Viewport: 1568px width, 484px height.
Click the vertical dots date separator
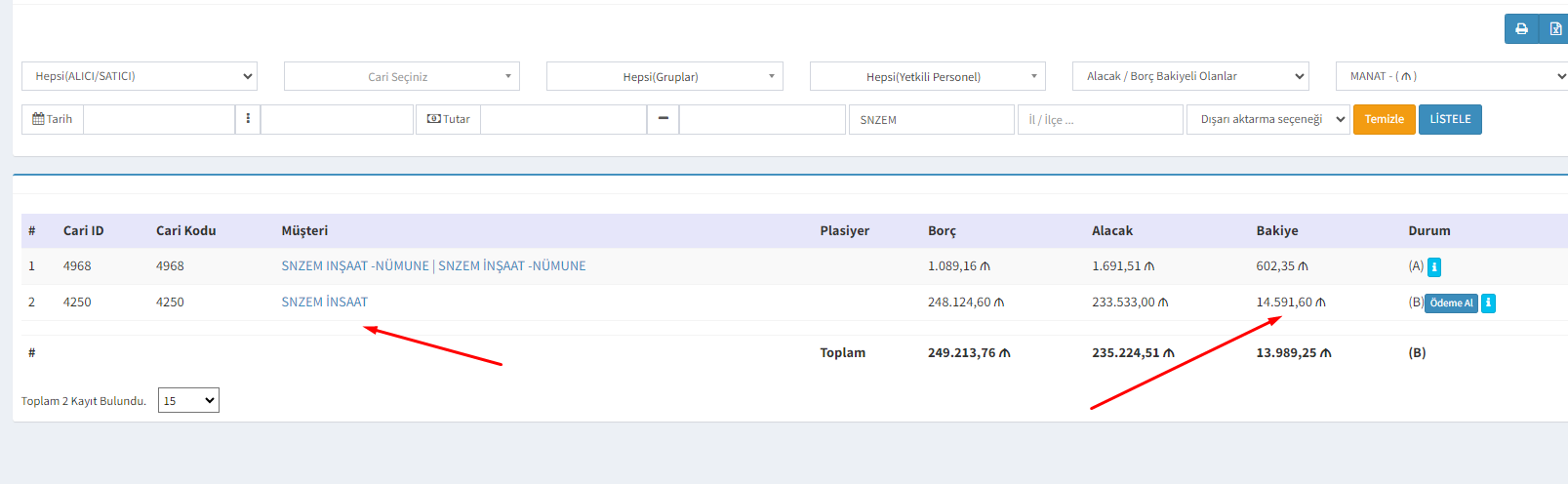(248, 119)
